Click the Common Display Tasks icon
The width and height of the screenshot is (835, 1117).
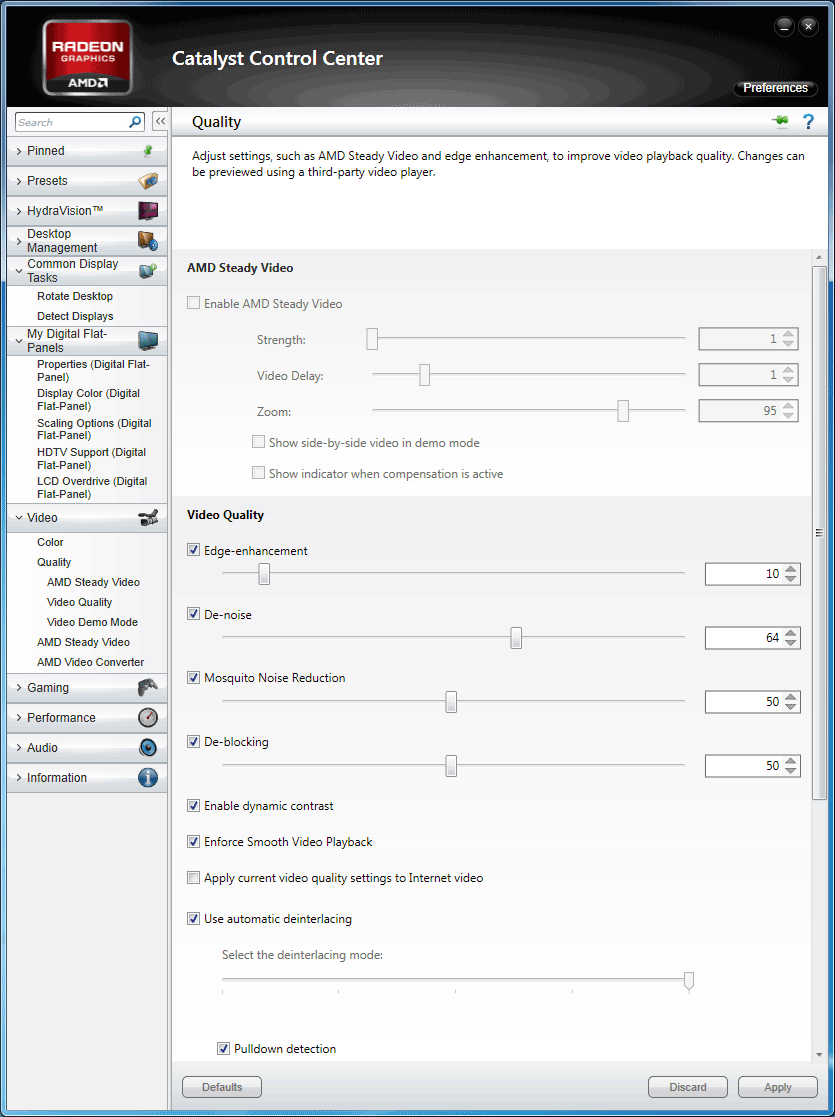click(148, 271)
